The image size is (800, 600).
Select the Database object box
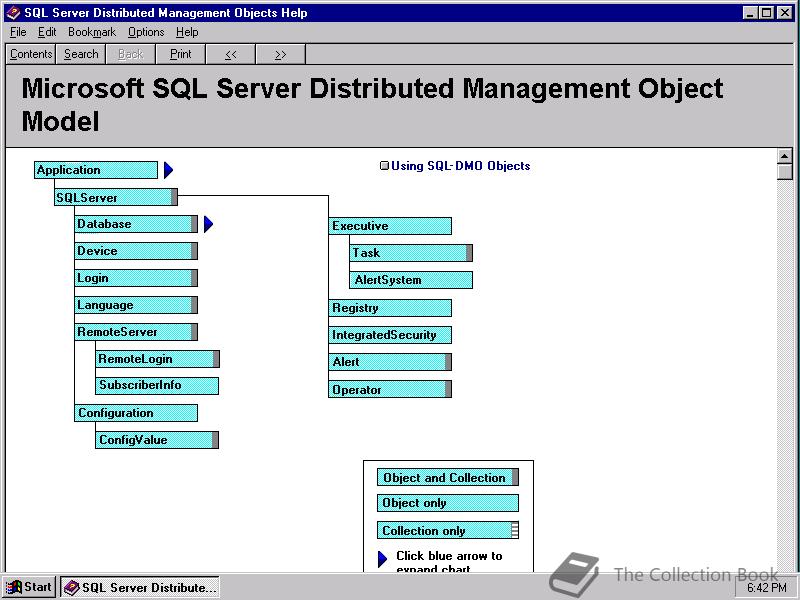coord(136,224)
